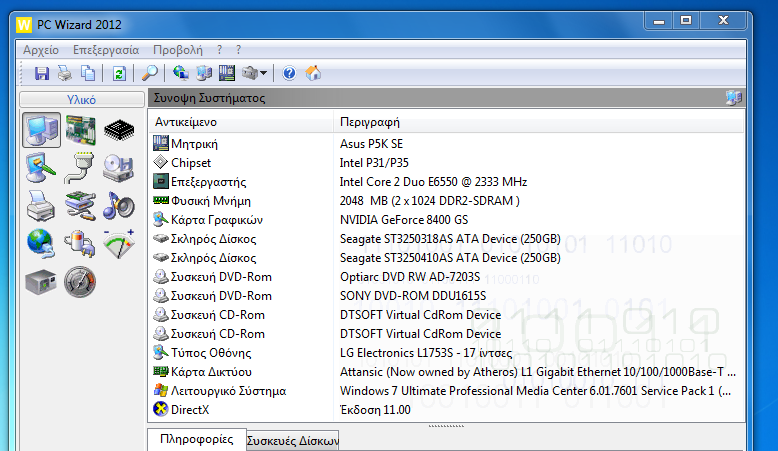Open the second ? menu

tap(238, 50)
